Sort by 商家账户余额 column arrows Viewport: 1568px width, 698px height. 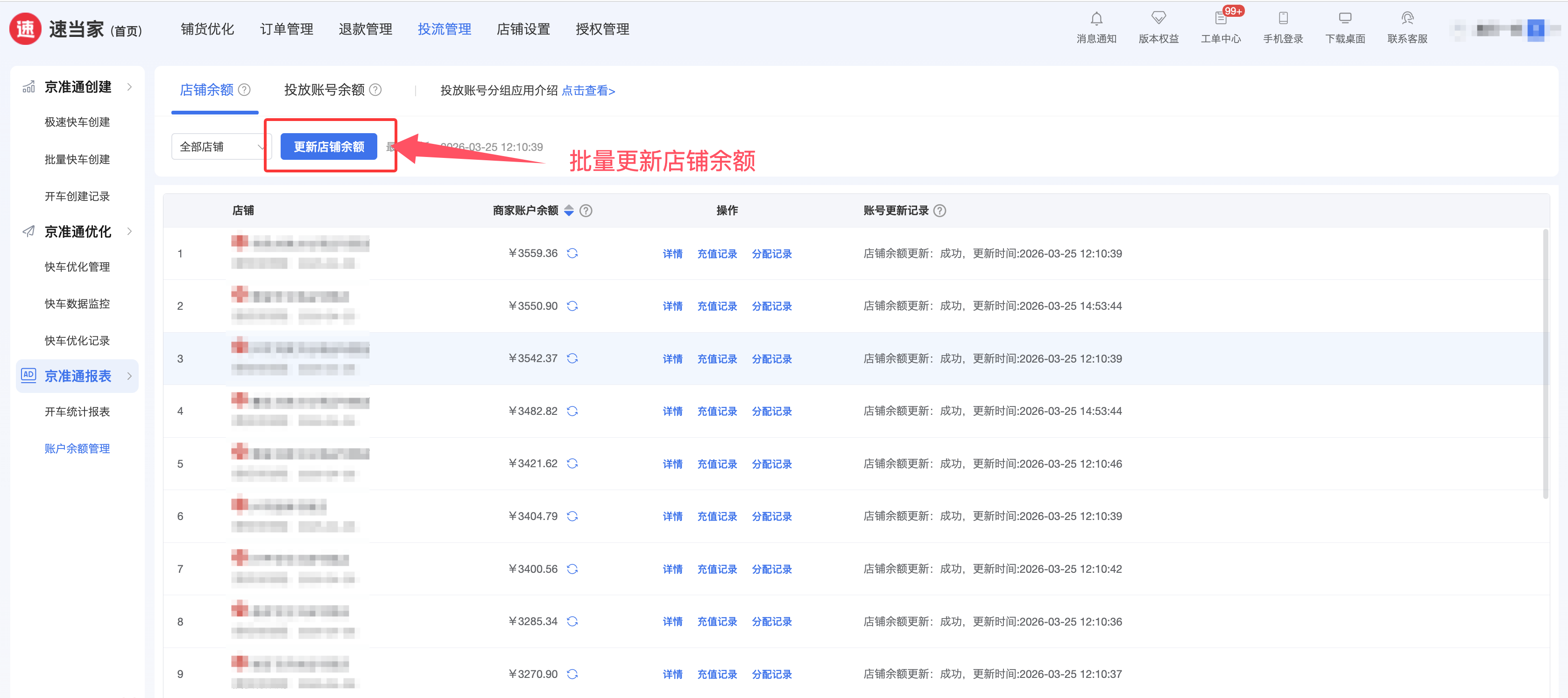[569, 211]
